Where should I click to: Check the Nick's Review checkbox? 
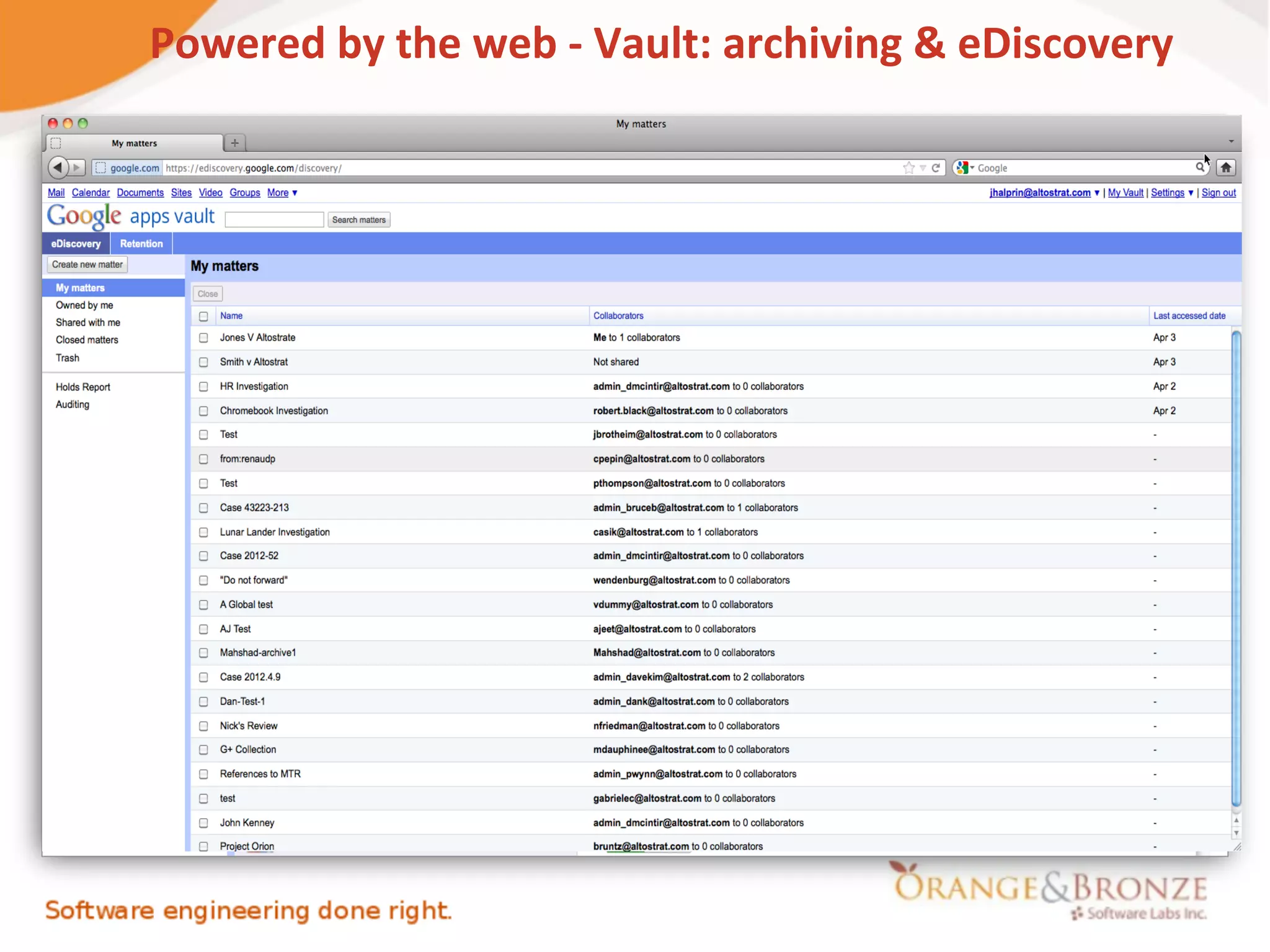click(x=203, y=726)
